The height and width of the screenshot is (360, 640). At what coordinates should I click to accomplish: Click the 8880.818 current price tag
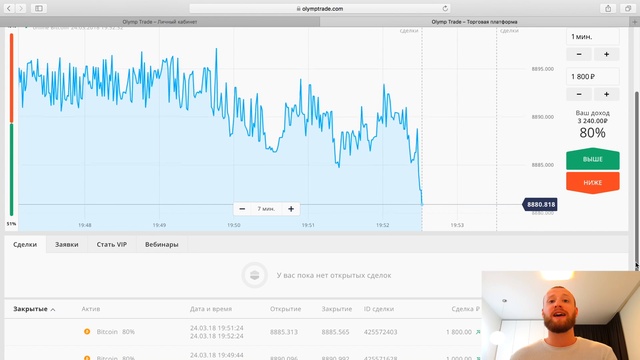tap(540, 204)
